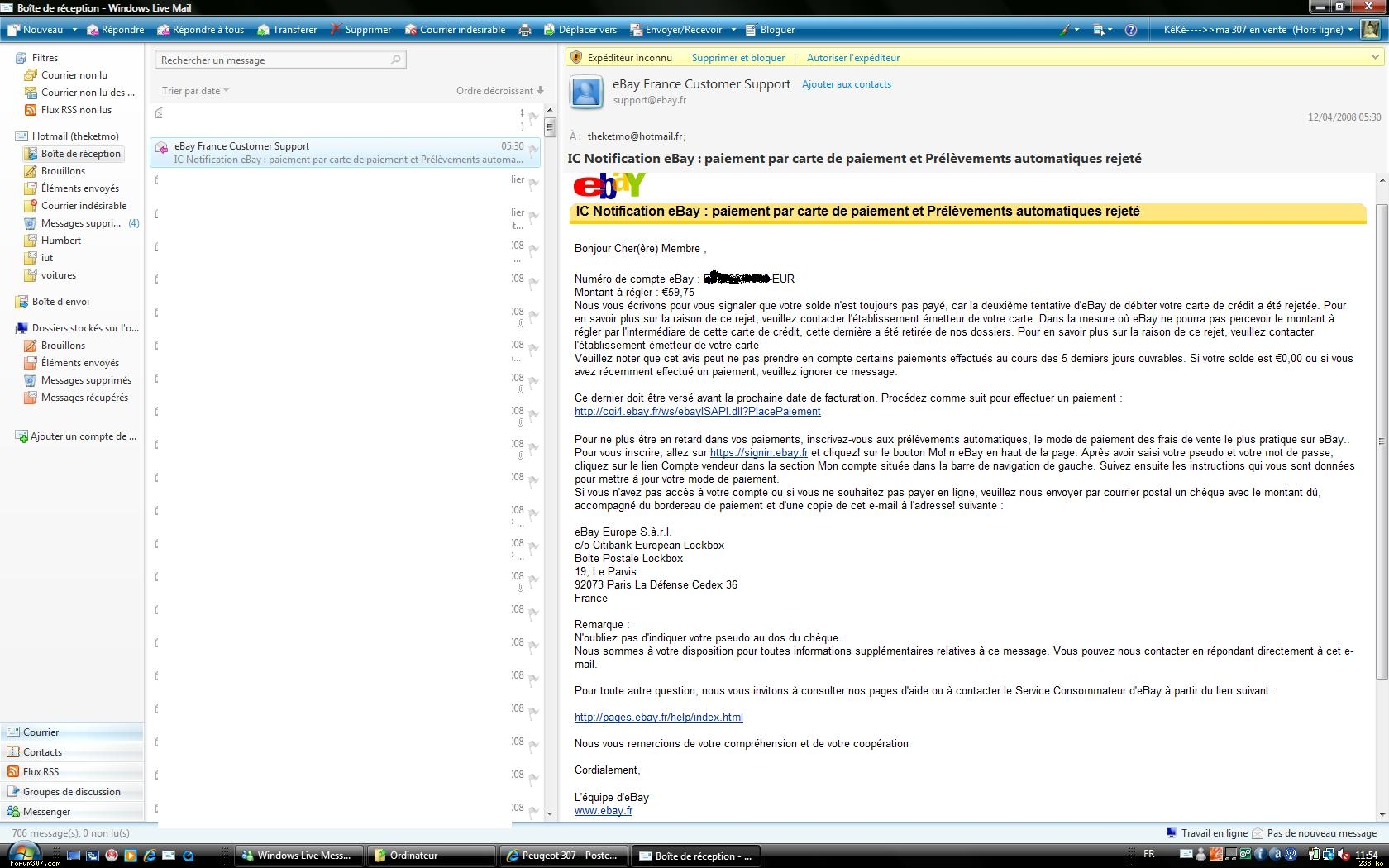Open the KéKé account status dropdown
Viewport: 1389px width, 868px height.
click(x=1258, y=30)
